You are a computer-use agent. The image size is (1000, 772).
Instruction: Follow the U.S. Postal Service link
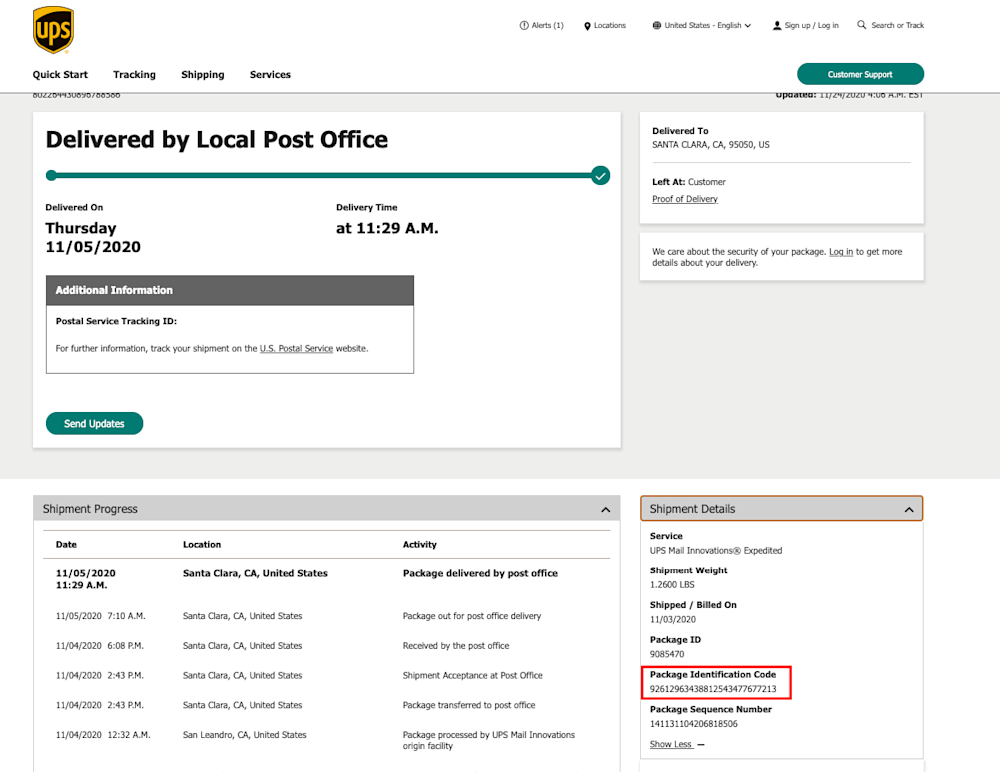[297, 348]
